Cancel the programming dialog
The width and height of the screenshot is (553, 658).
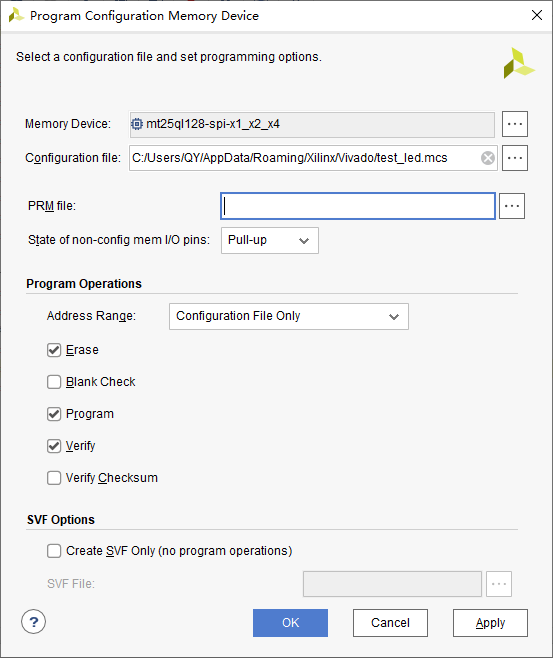(390, 623)
